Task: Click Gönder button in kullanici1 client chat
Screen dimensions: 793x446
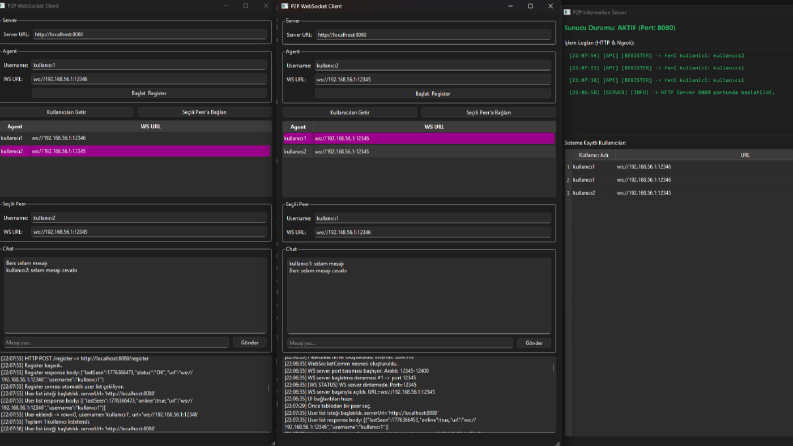Action: (249, 343)
